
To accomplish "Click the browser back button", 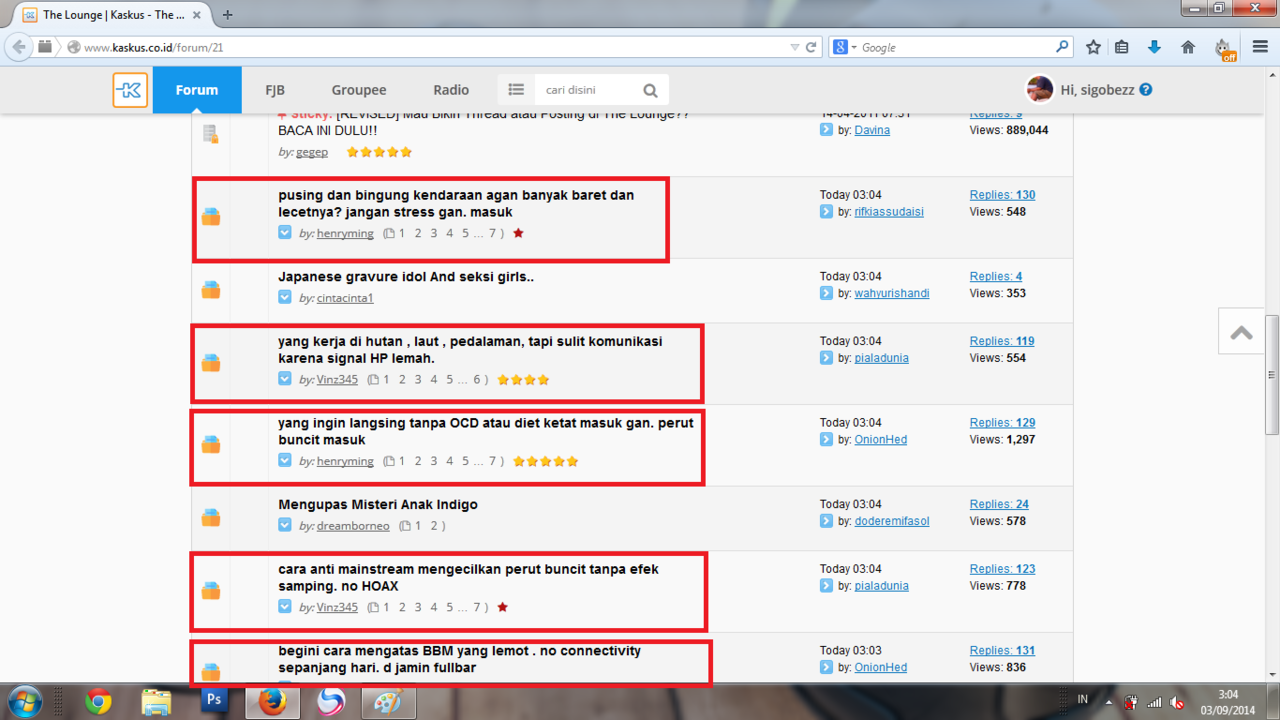I will [x=18, y=47].
